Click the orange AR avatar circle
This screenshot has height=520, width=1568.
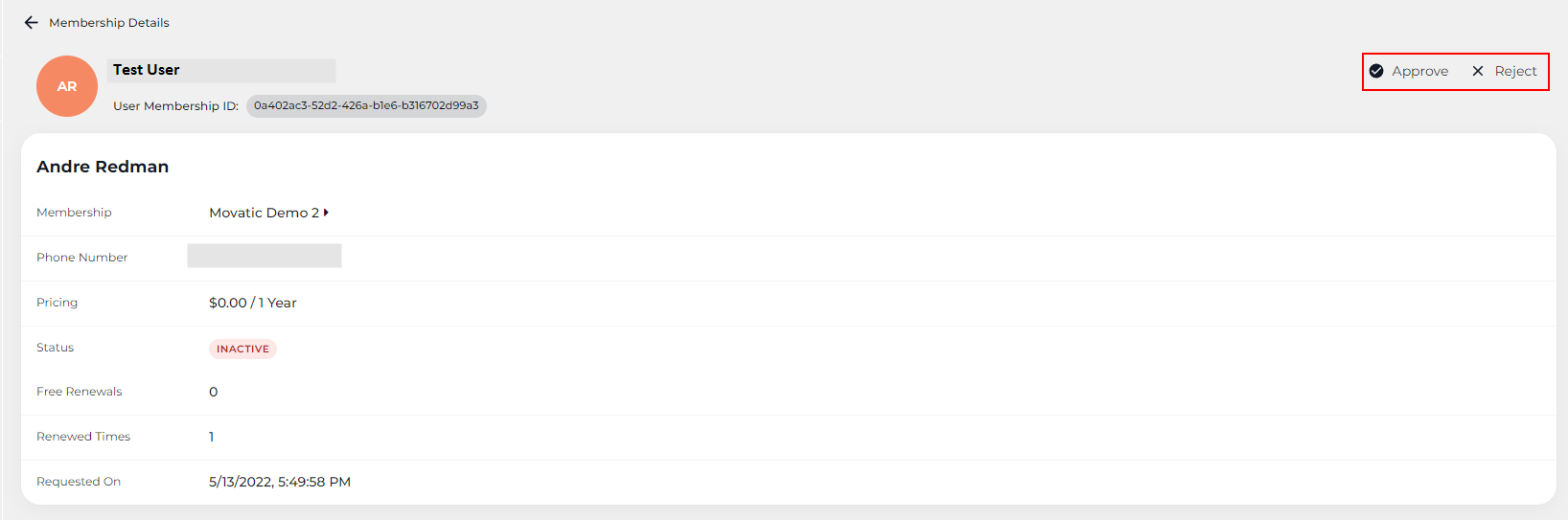point(67,86)
